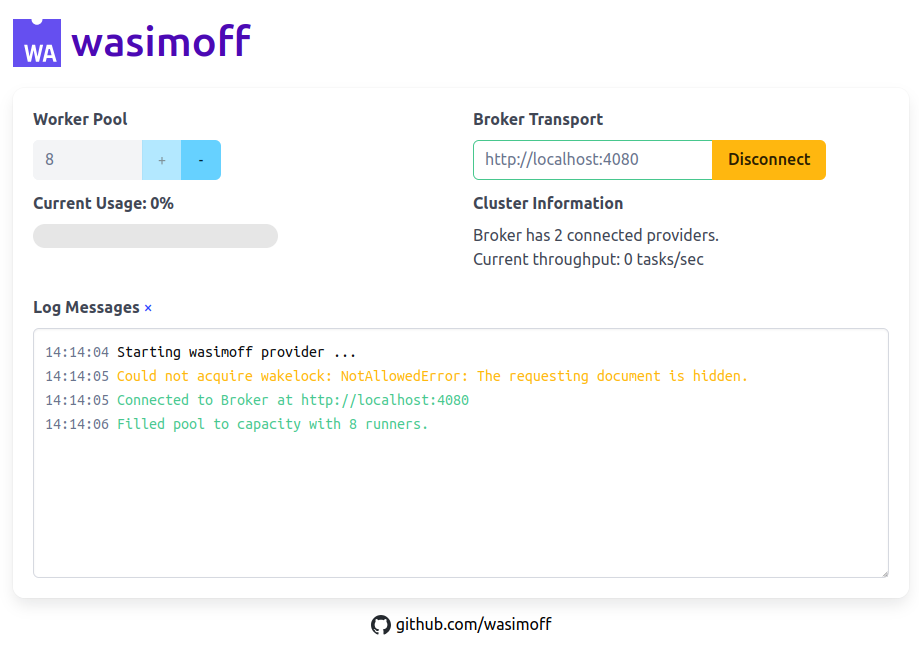The width and height of the screenshot is (919, 649).
Task: Click the Current Usage progress bar
Action: coord(155,235)
